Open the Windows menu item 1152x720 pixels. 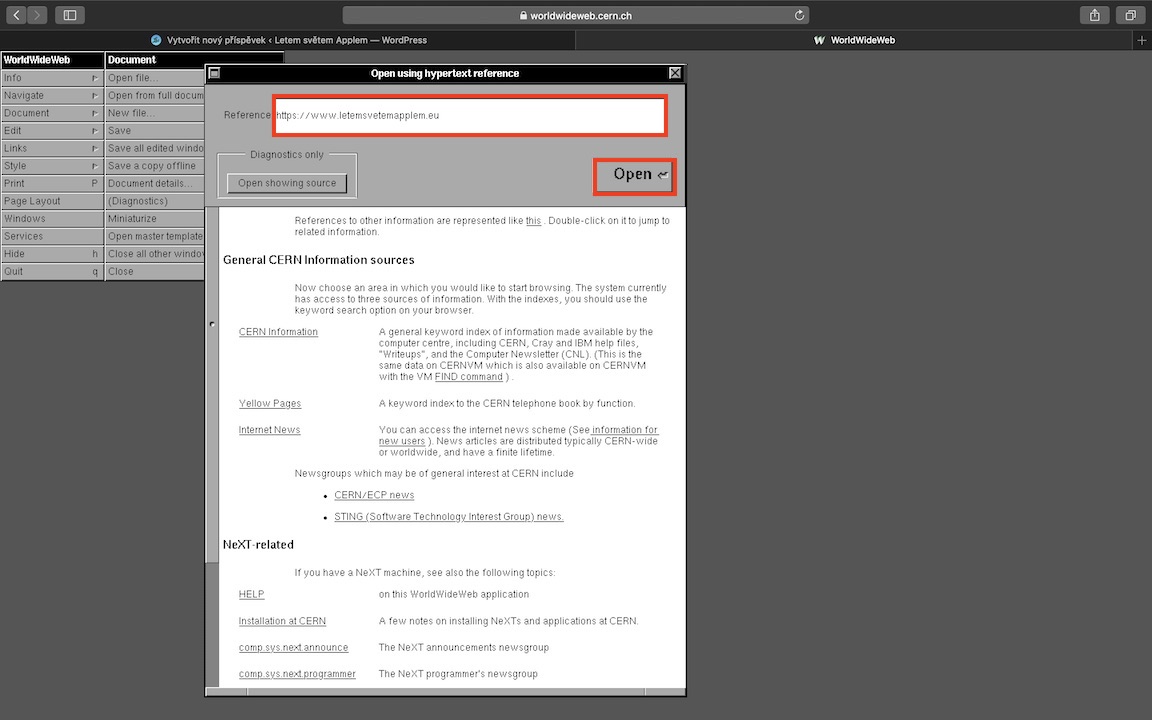tap(51, 219)
